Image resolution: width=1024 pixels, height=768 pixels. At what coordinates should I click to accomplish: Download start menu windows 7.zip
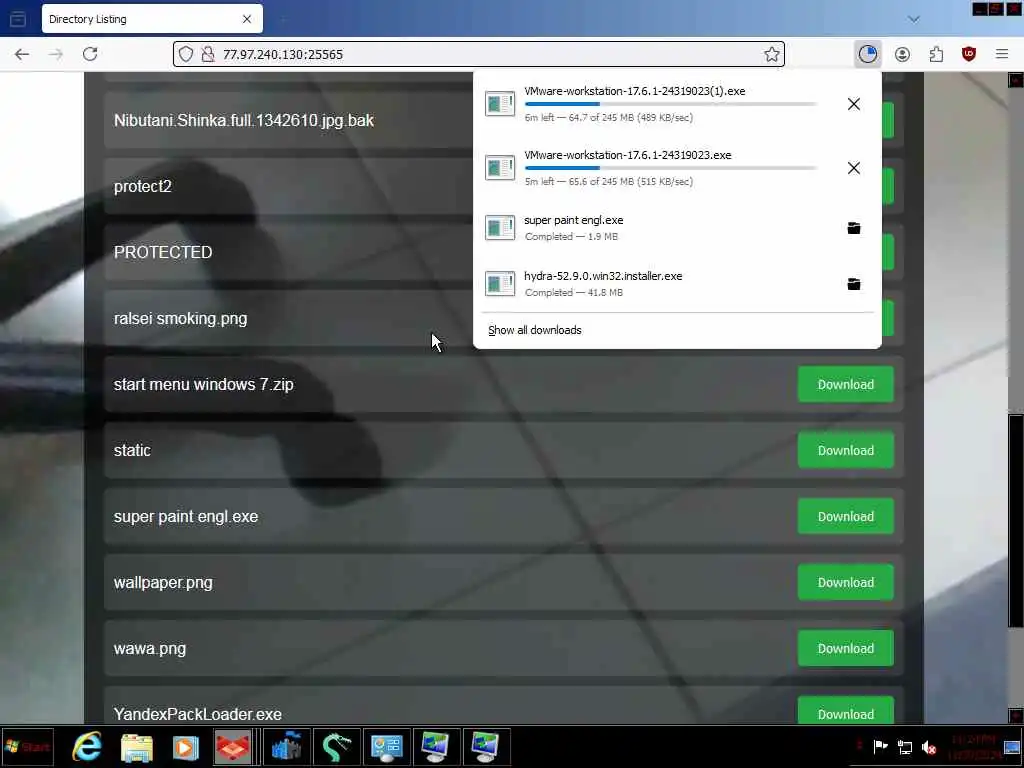pyautogui.click(x=846, y=385)
